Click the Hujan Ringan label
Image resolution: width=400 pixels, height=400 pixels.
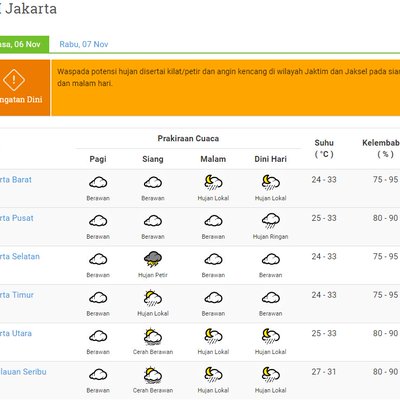pos(271,237)
